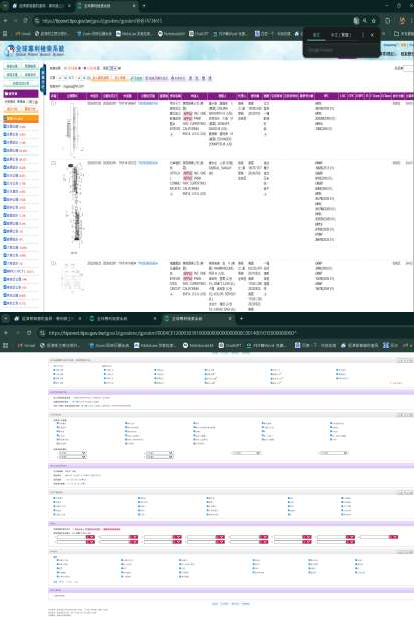Open Gmail bookmark in lower window
Image resolution: width=414 pixels, height=618 pixels.
click(x=26, y=345)
